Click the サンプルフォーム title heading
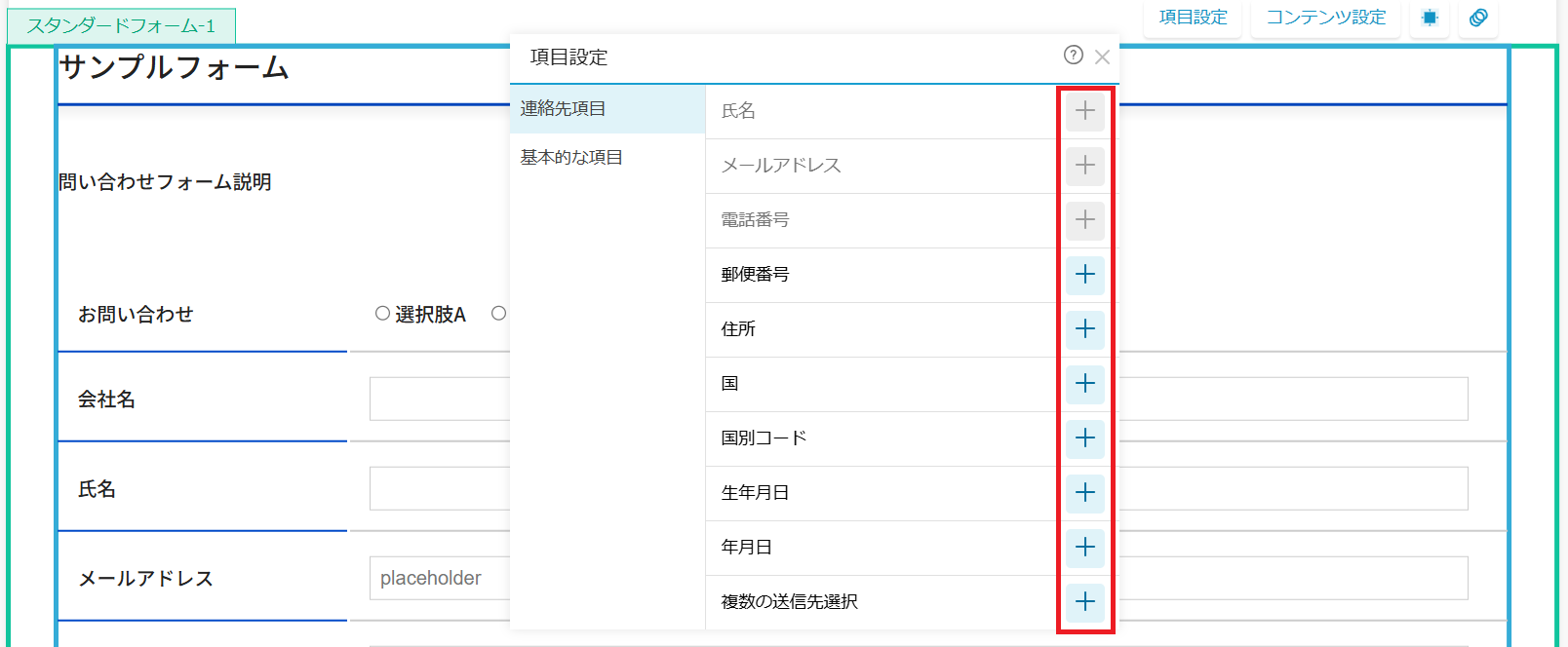 (x=175, y=68)
